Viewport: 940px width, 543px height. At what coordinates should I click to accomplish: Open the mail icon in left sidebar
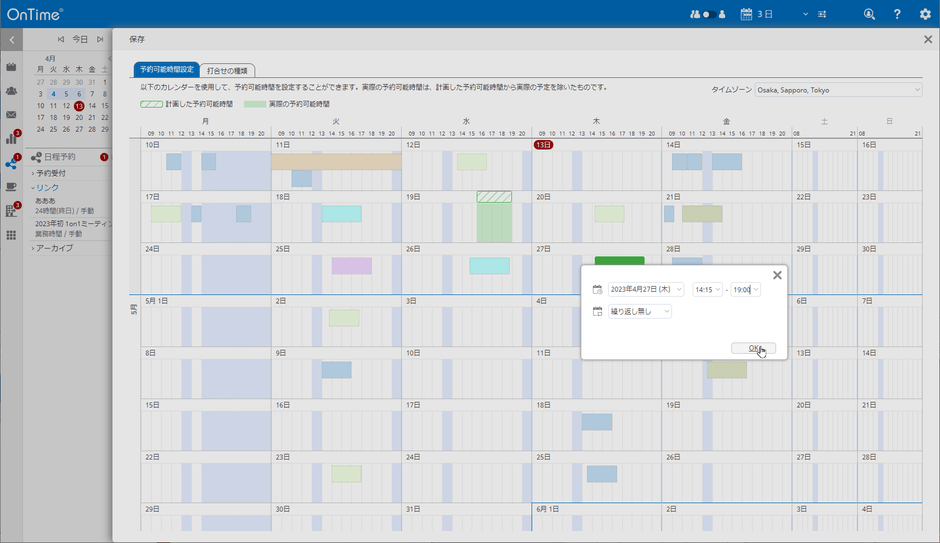pyautogui.click(x=11, y=115)
